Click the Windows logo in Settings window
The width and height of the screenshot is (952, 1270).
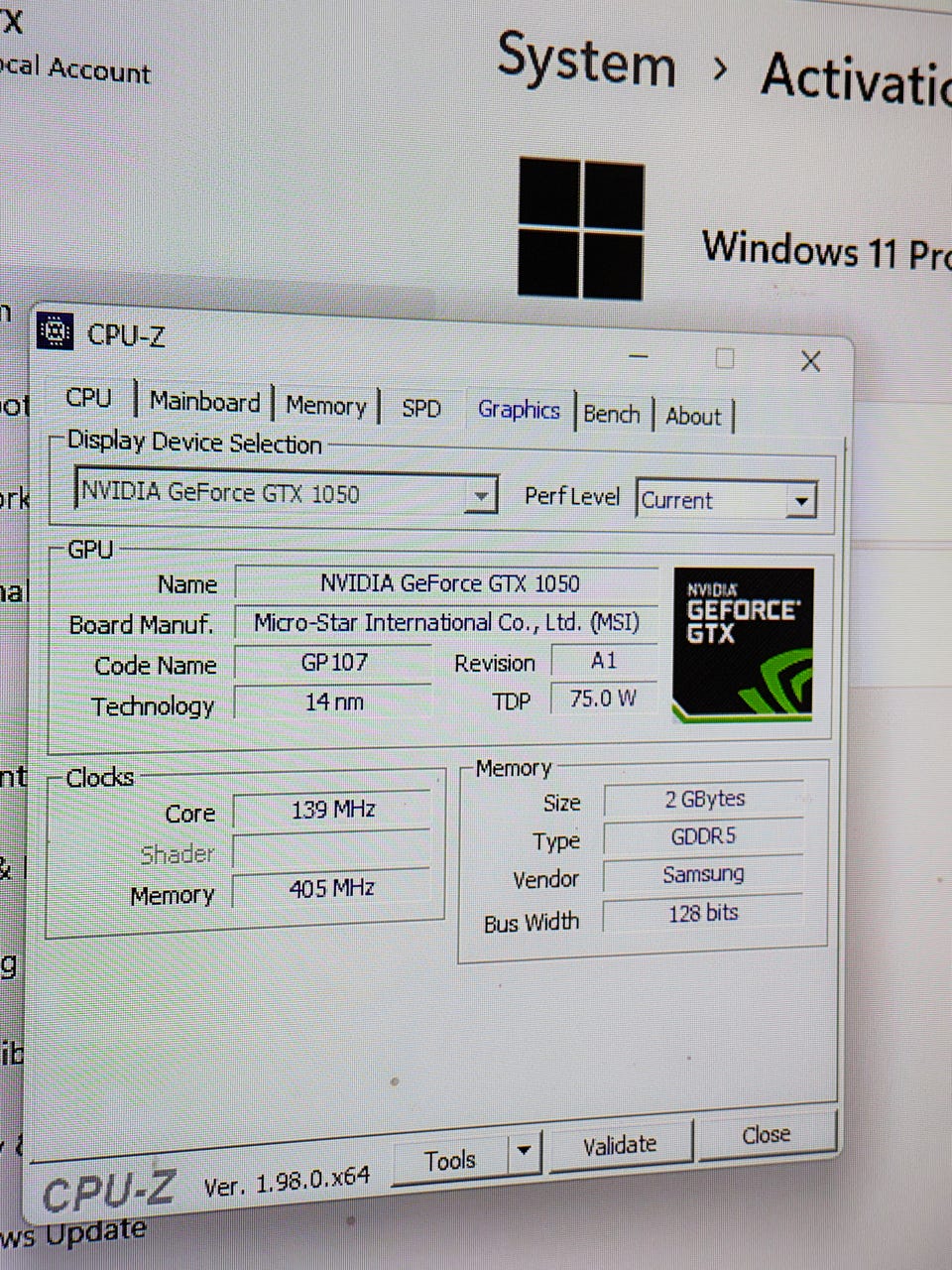pos(581,227)
